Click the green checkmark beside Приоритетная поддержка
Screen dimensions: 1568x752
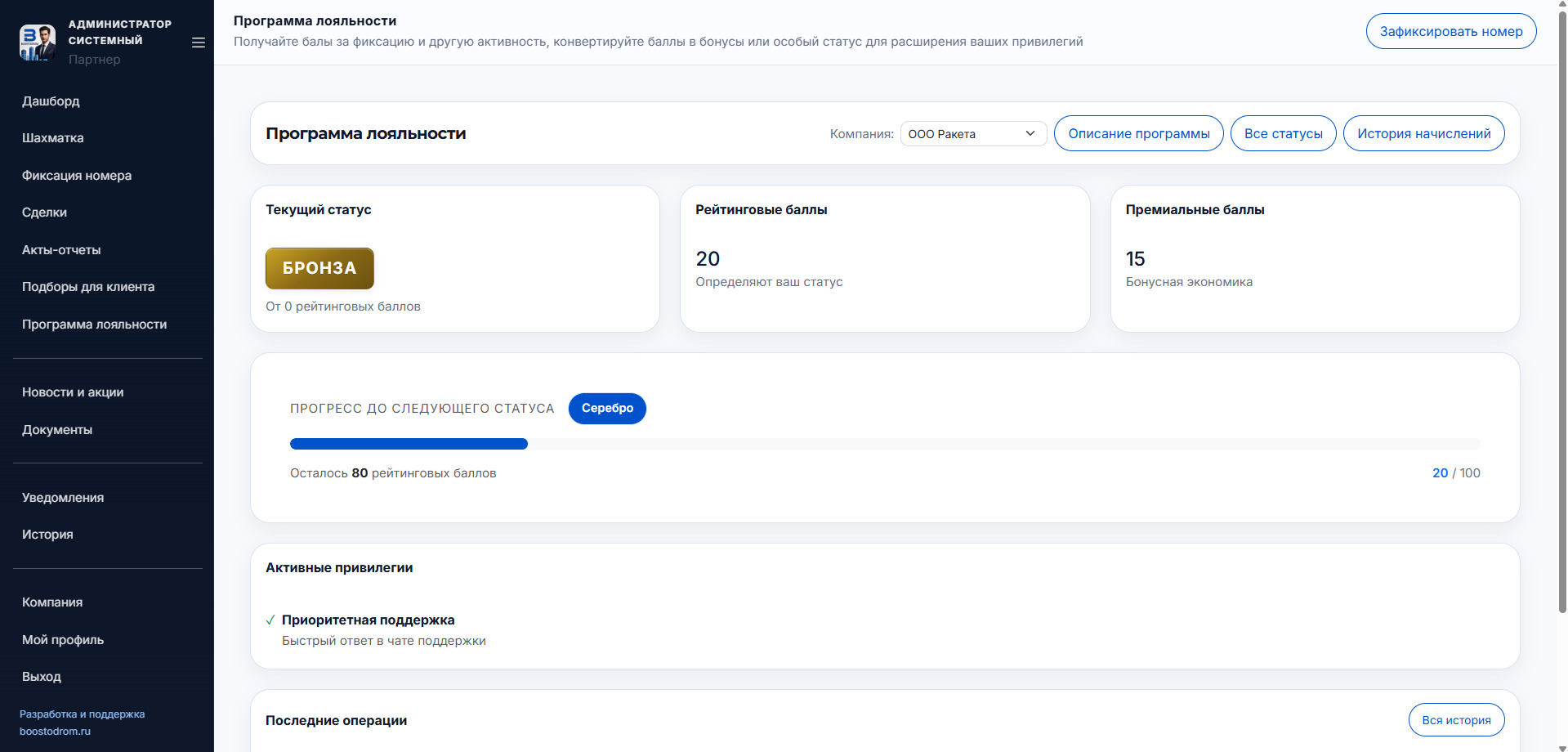pos(270,620)
